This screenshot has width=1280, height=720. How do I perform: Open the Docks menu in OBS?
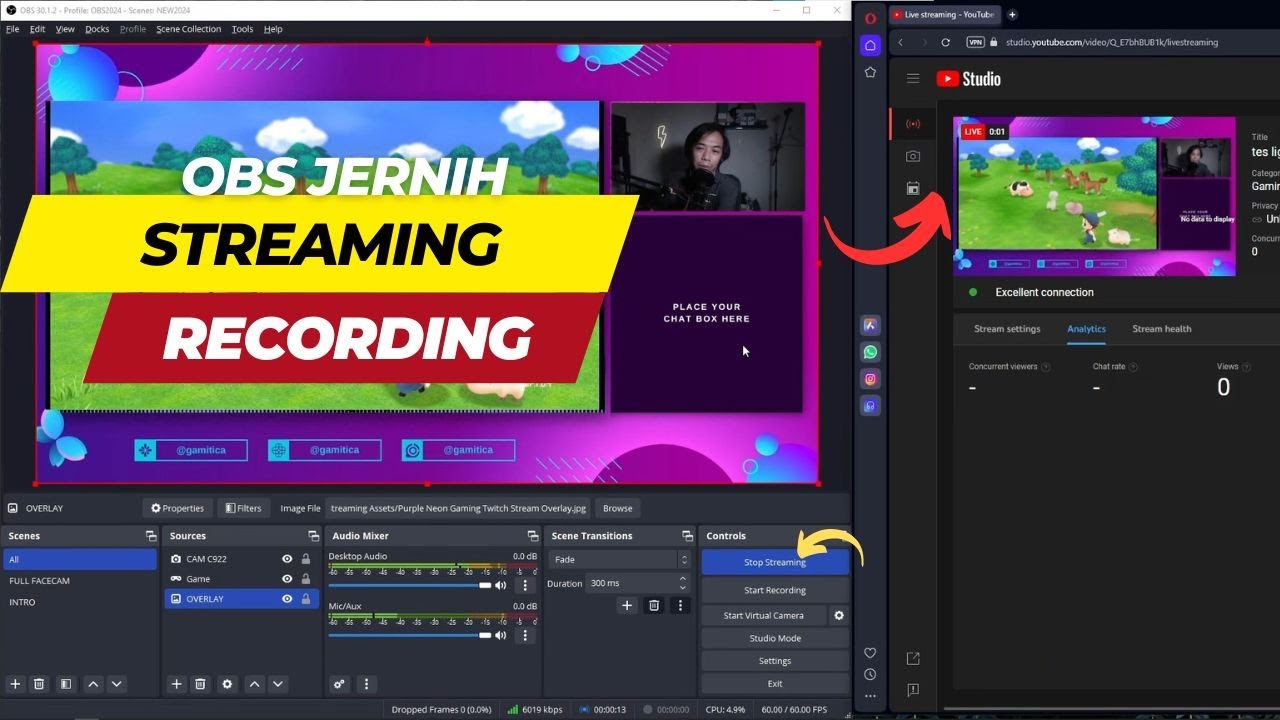point(97,29)
